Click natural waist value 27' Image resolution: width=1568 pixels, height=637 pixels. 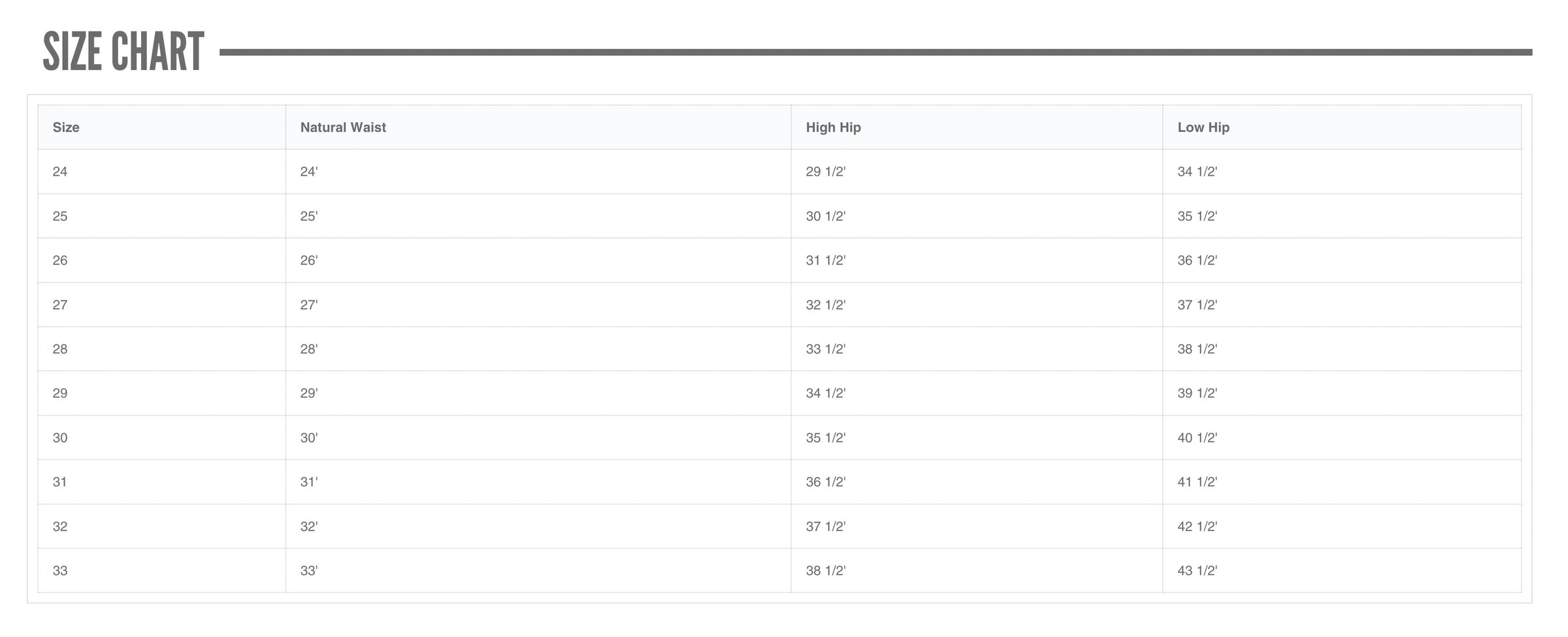coord(309,305)
